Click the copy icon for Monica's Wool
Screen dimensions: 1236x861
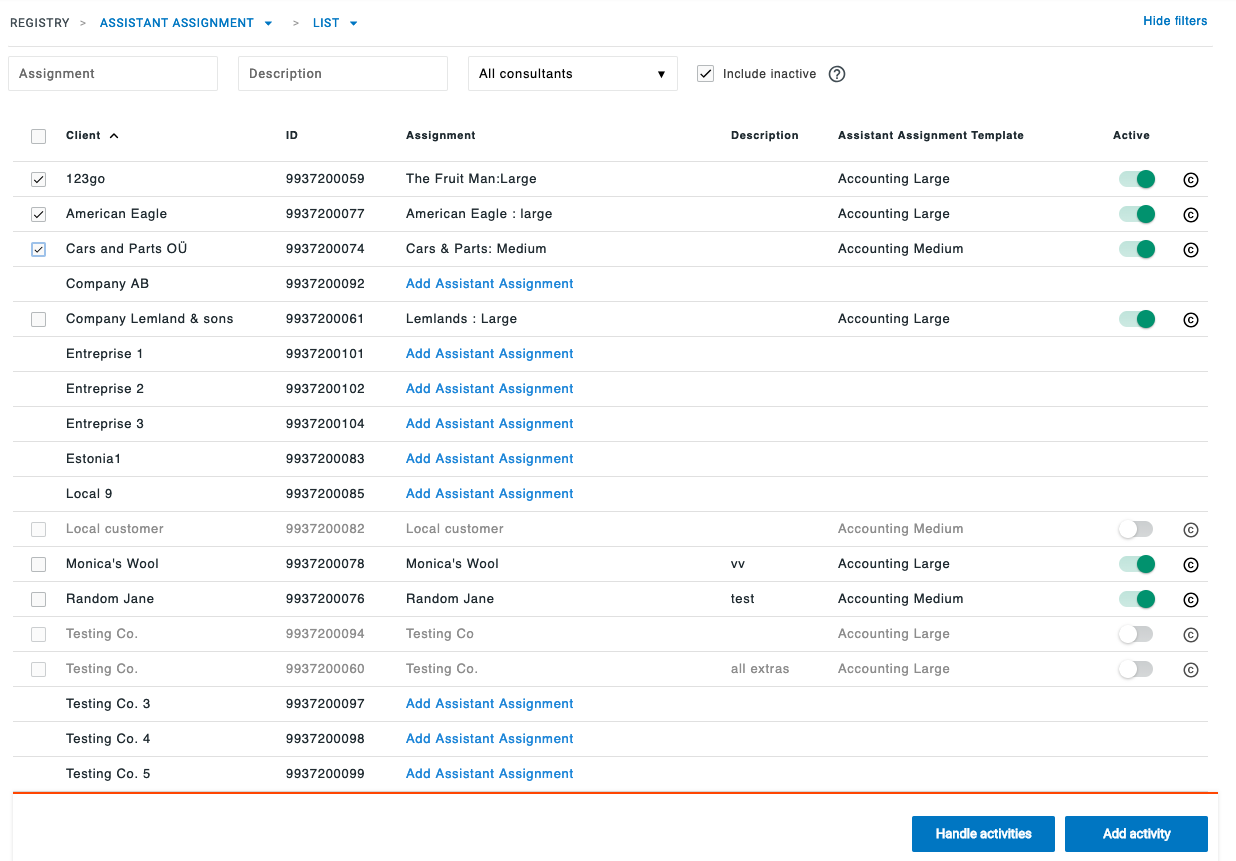pos(1190,565)
